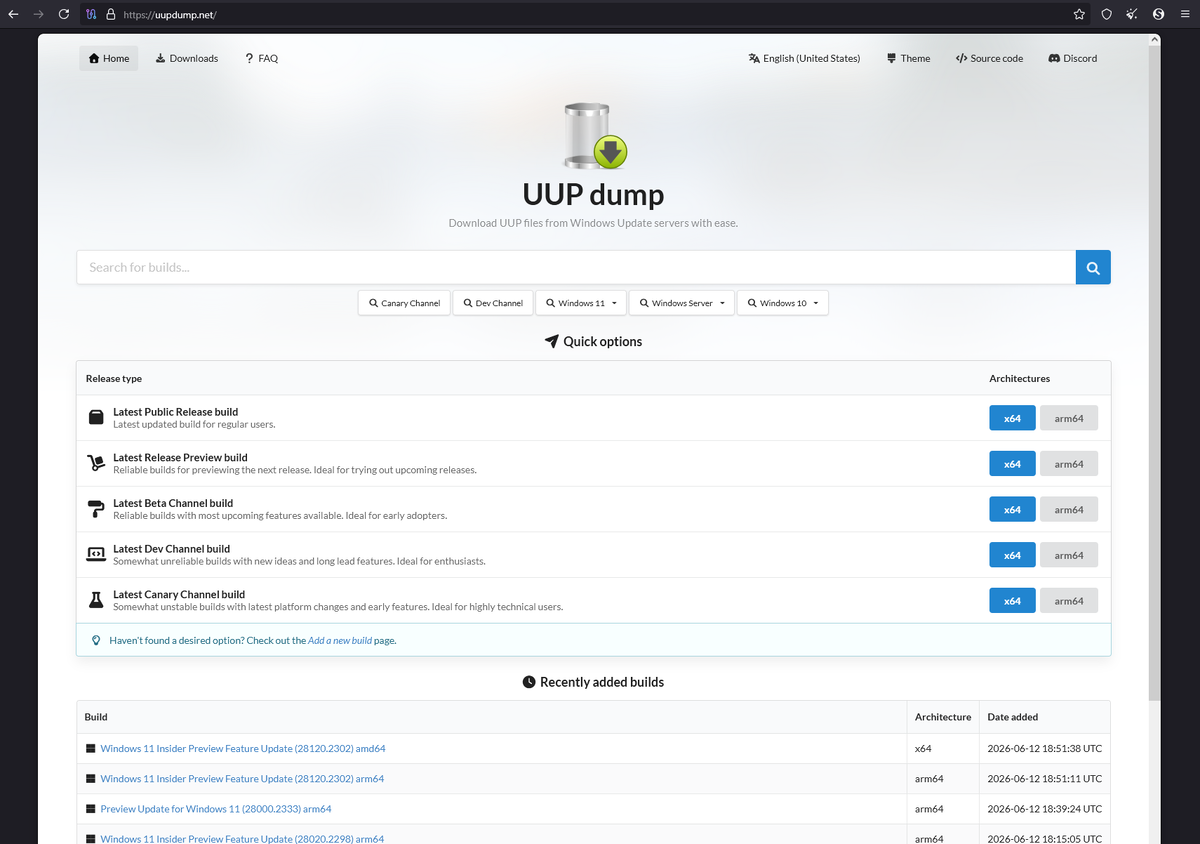This screenshot has height=844, width=1200.
Task: Click the 'Search for builds...' input field
Action: click(576, 268)
